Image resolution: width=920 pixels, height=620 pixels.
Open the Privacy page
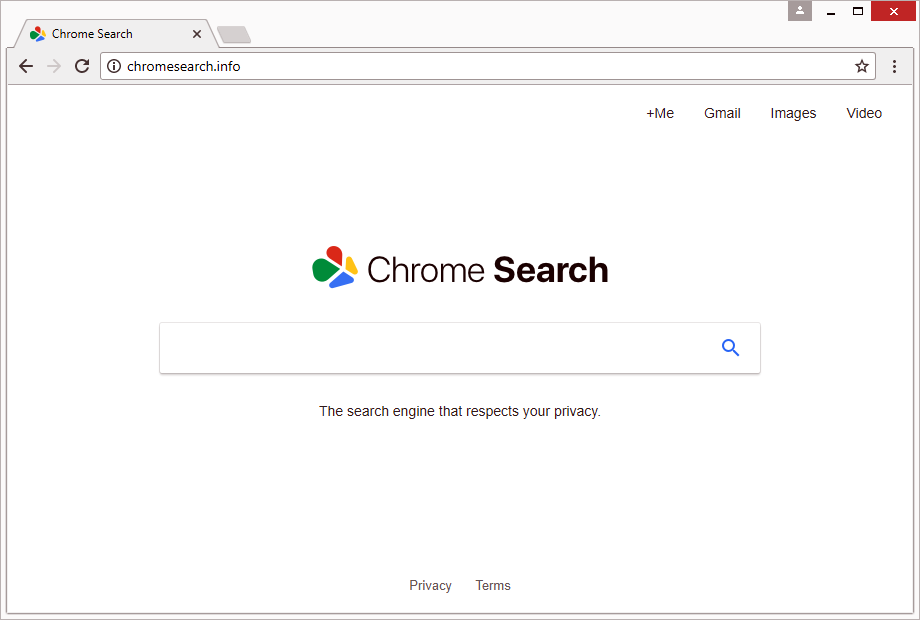point(430,585)
